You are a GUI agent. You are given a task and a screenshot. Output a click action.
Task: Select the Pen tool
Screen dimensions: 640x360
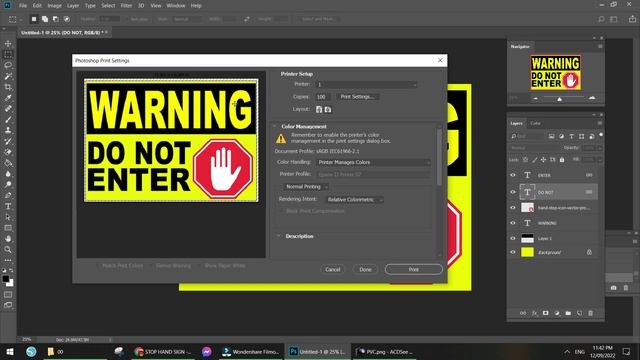pos(8,195)
